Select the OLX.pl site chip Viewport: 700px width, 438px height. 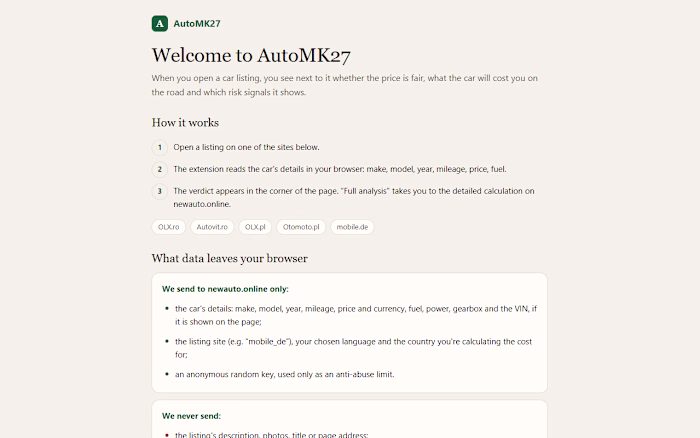[255, 227]
